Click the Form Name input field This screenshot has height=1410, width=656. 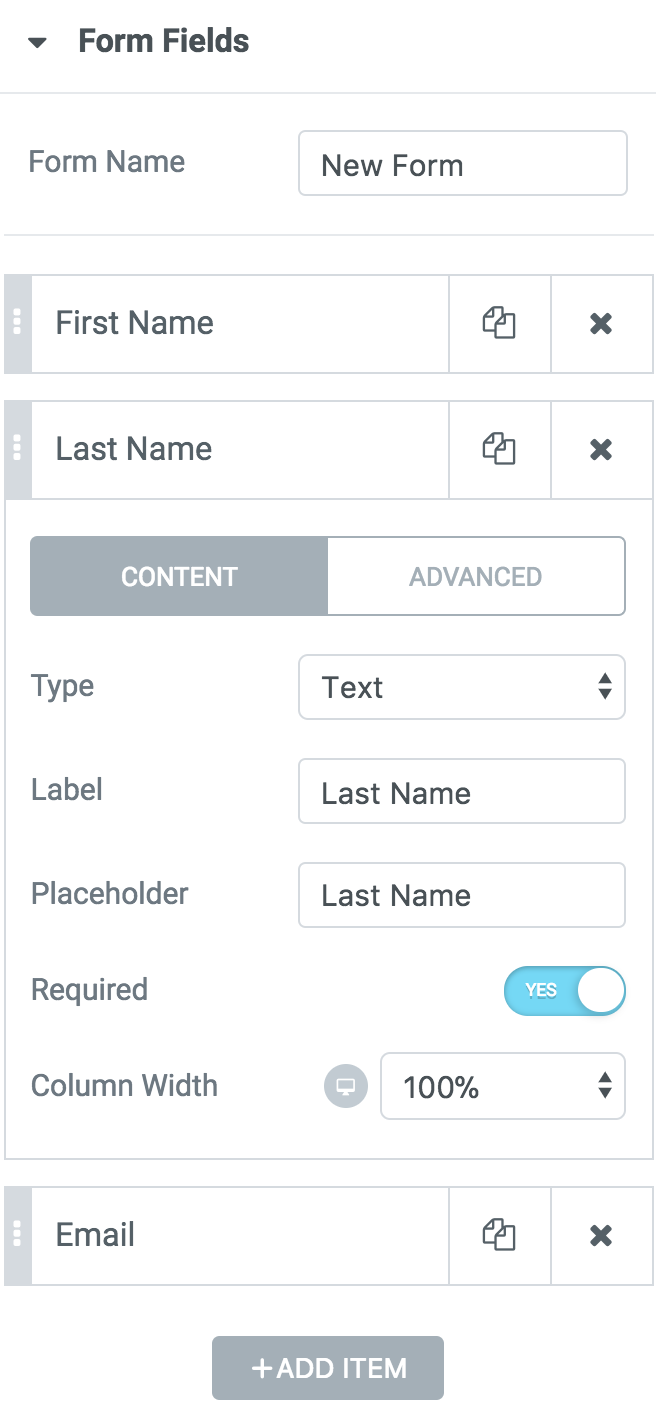pos(462,164)
